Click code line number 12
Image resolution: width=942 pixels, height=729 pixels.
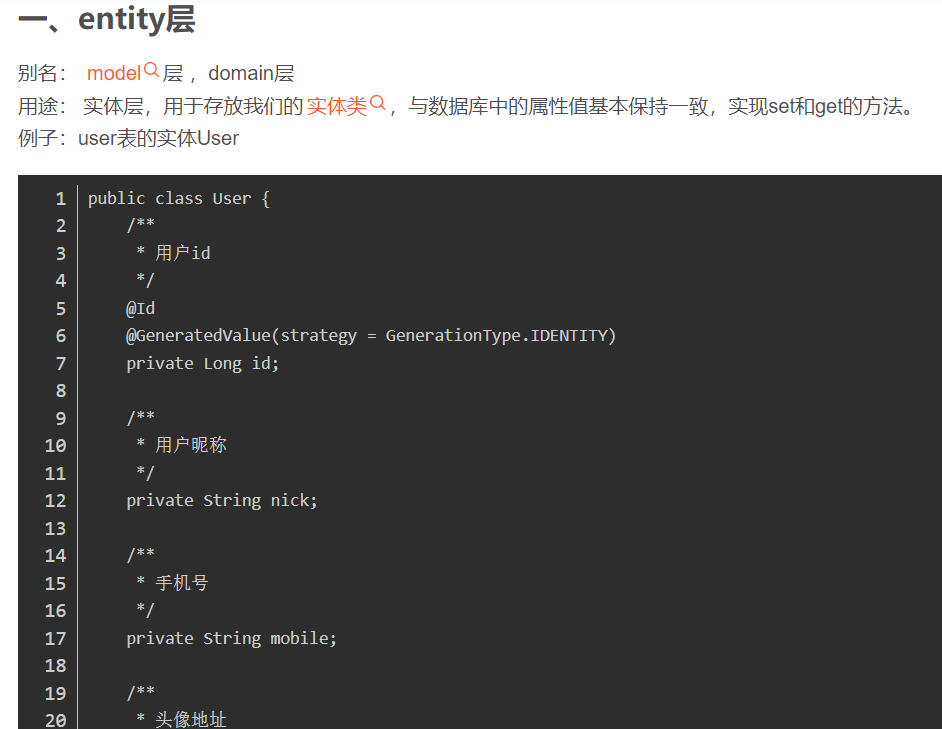(x=56, y=500)
